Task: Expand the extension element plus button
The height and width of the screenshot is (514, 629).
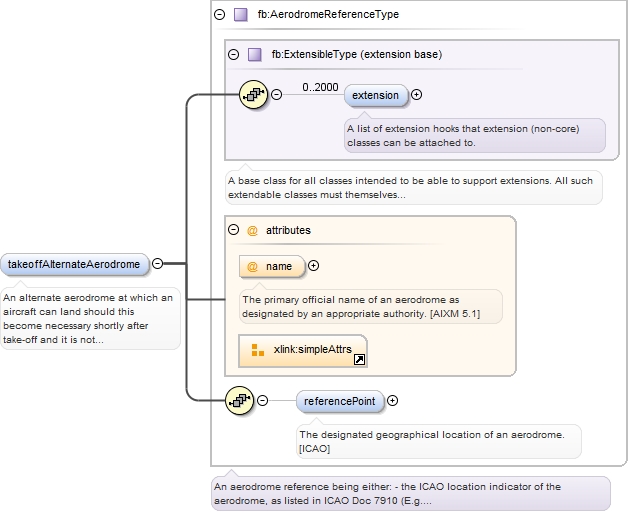Action: [417, 95]
